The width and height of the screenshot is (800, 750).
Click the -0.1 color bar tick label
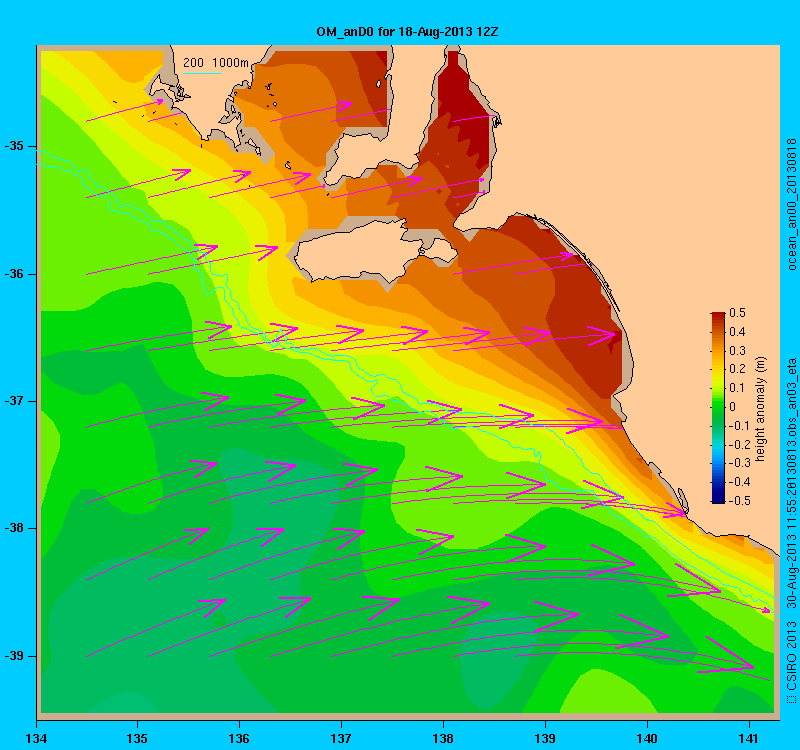pos(739,426)
